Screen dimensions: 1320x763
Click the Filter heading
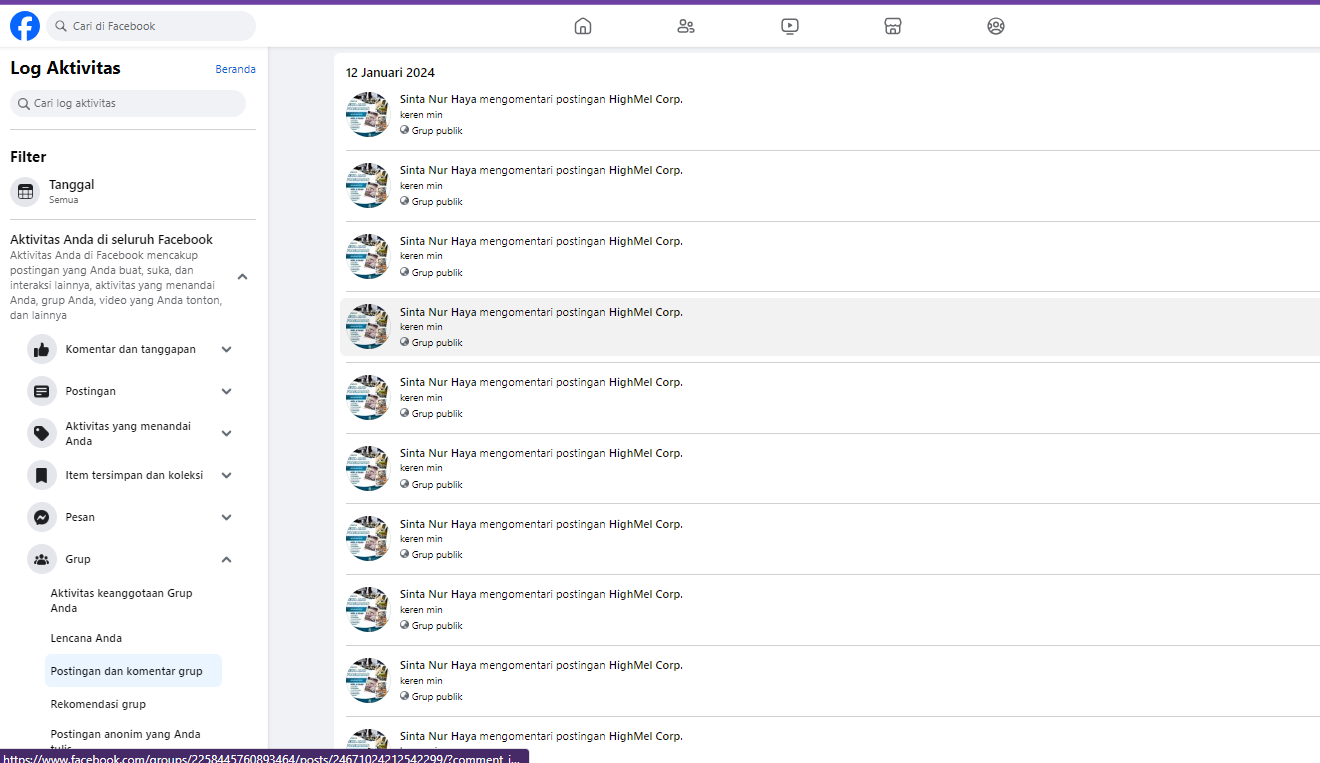[28, 157]
